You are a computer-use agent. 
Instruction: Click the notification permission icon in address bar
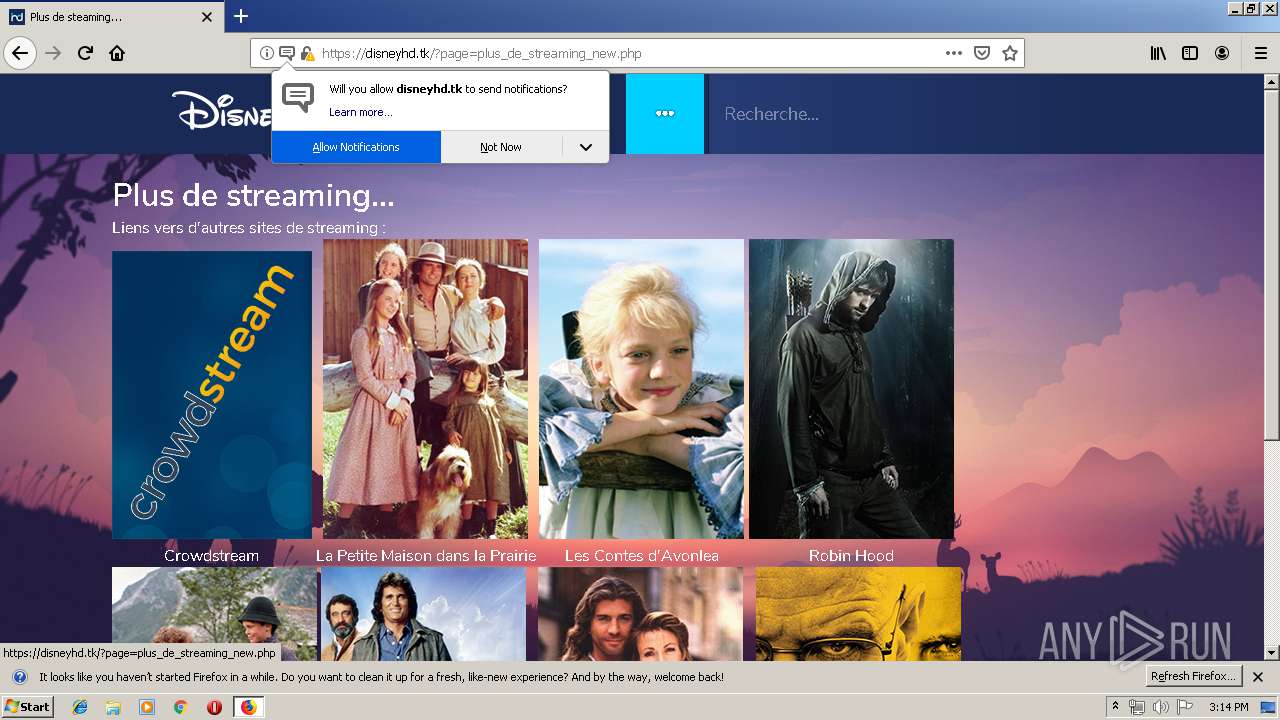click(287, 53)
